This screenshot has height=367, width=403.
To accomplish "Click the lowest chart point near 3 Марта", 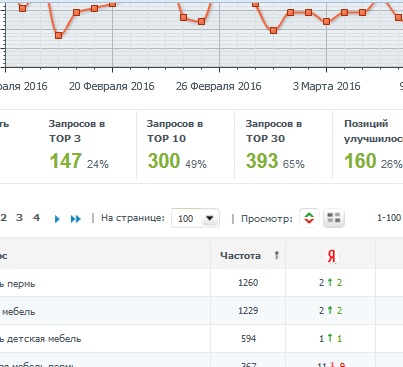I will point(327,22).
